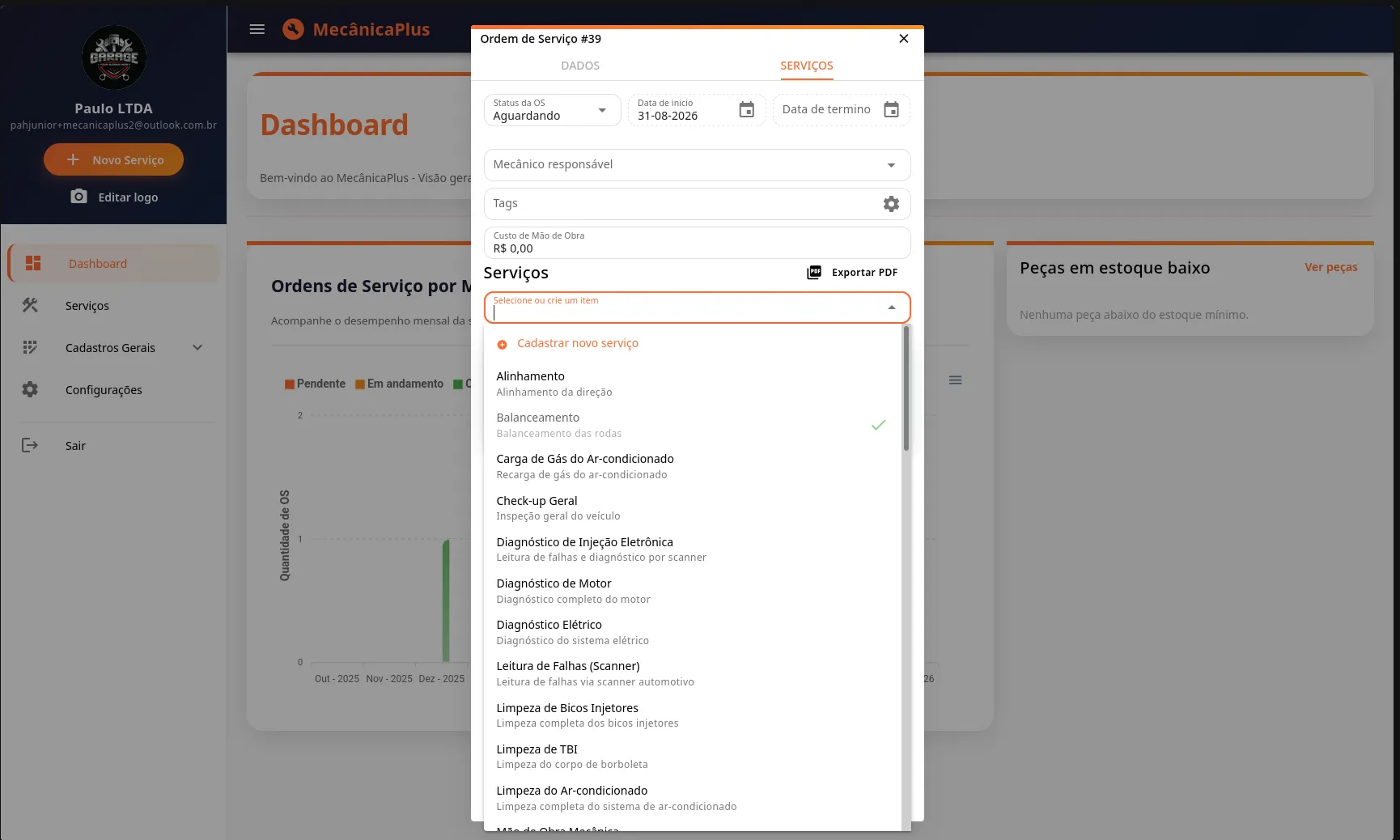Select the SERVIÇOS tab
The height and width of the screenshot is (840, 1400).
(806, 66)
